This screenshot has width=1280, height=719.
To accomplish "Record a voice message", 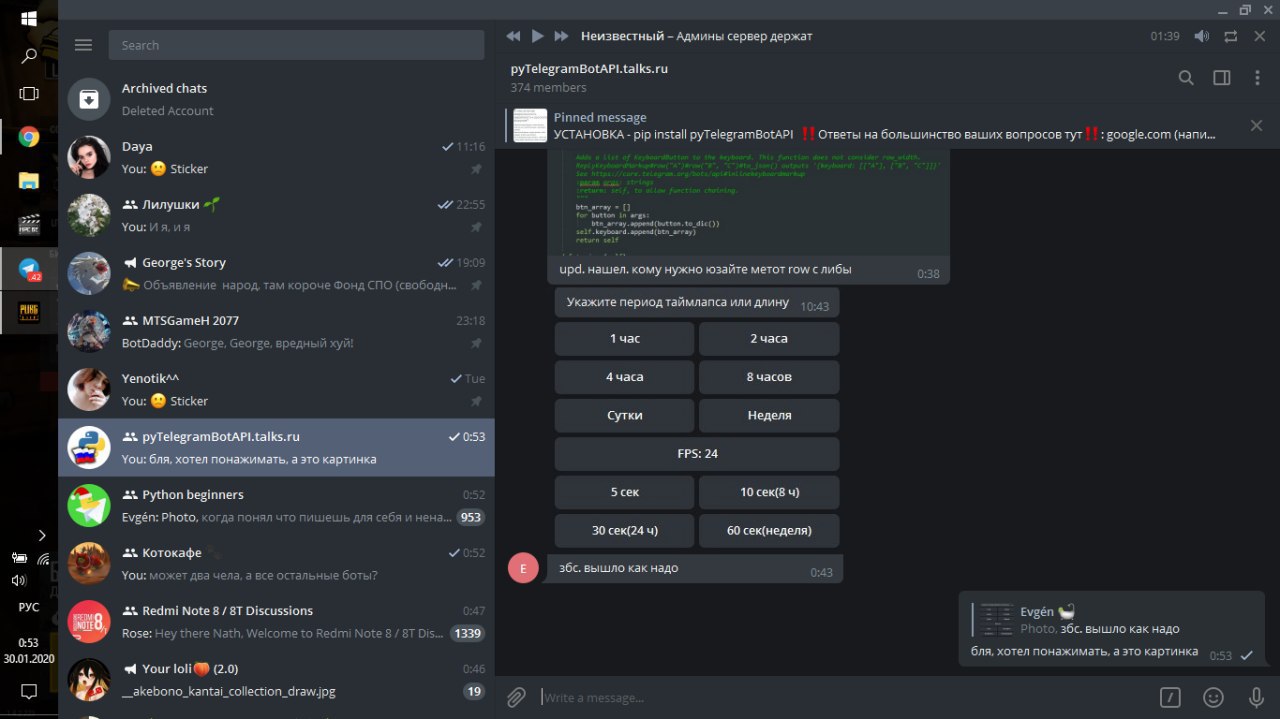I will point(1256,697).
